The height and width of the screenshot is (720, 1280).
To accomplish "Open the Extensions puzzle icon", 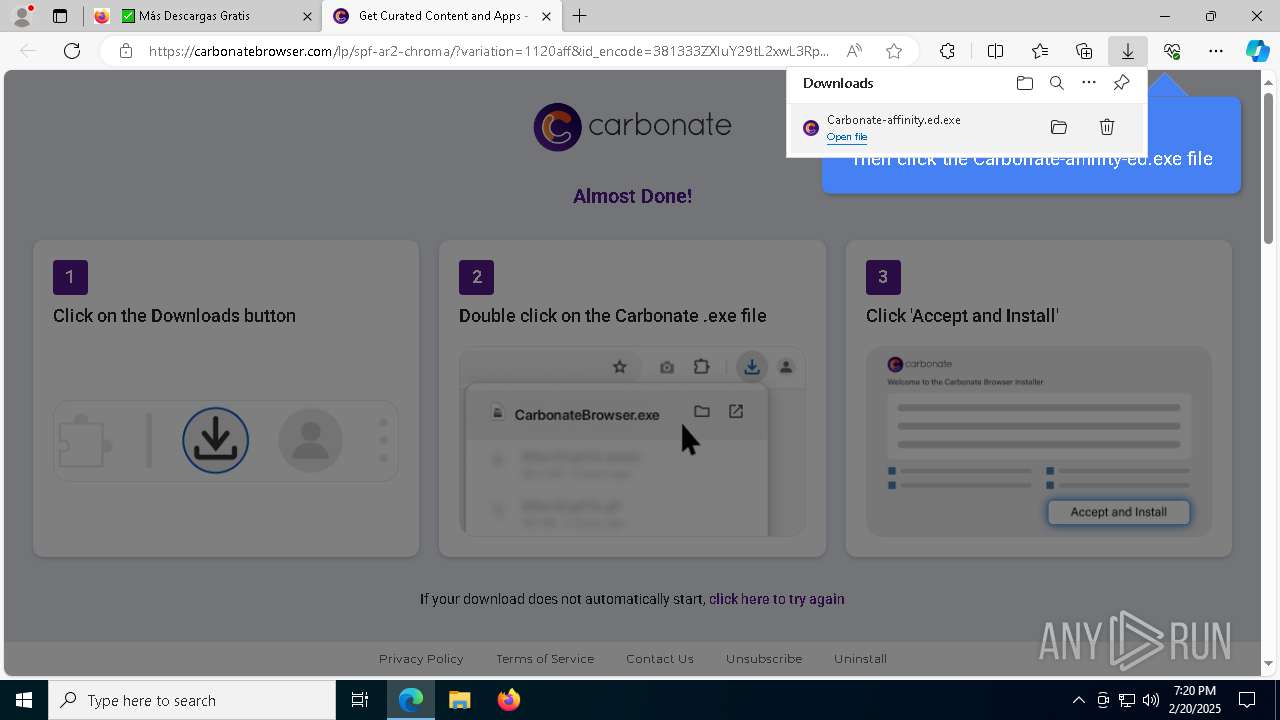I will click(x=947, y=51).
